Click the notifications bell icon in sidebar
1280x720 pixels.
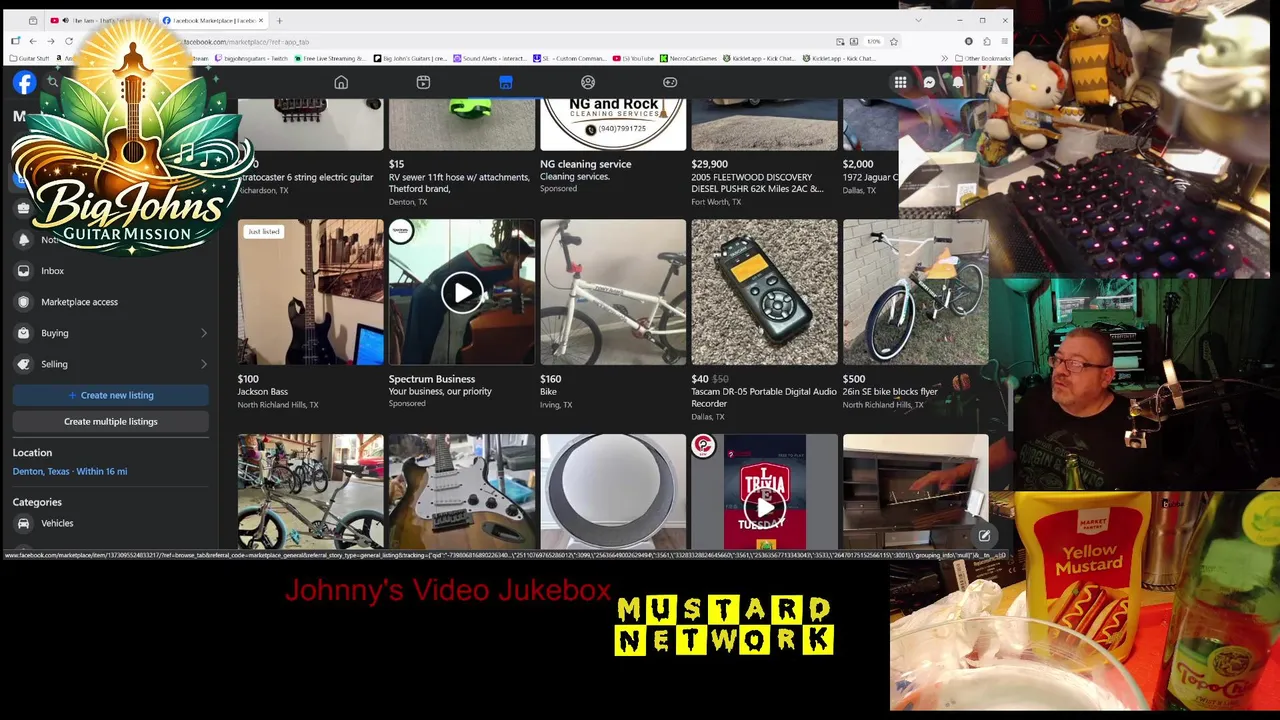[23, 240]
